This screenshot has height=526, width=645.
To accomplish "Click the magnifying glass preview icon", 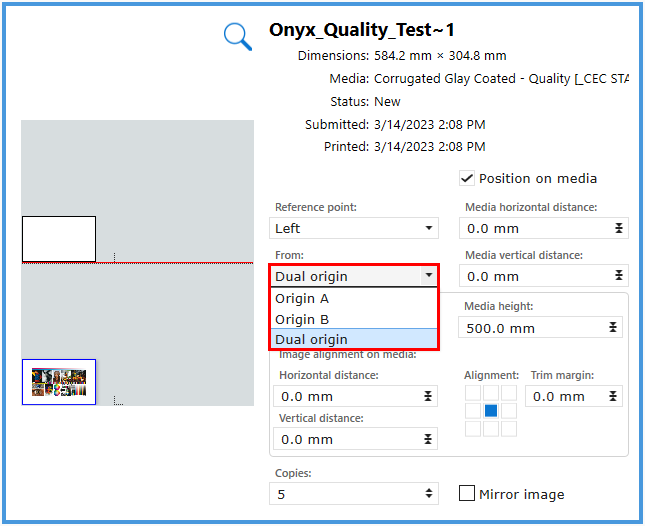I will [x=238, y=36].
